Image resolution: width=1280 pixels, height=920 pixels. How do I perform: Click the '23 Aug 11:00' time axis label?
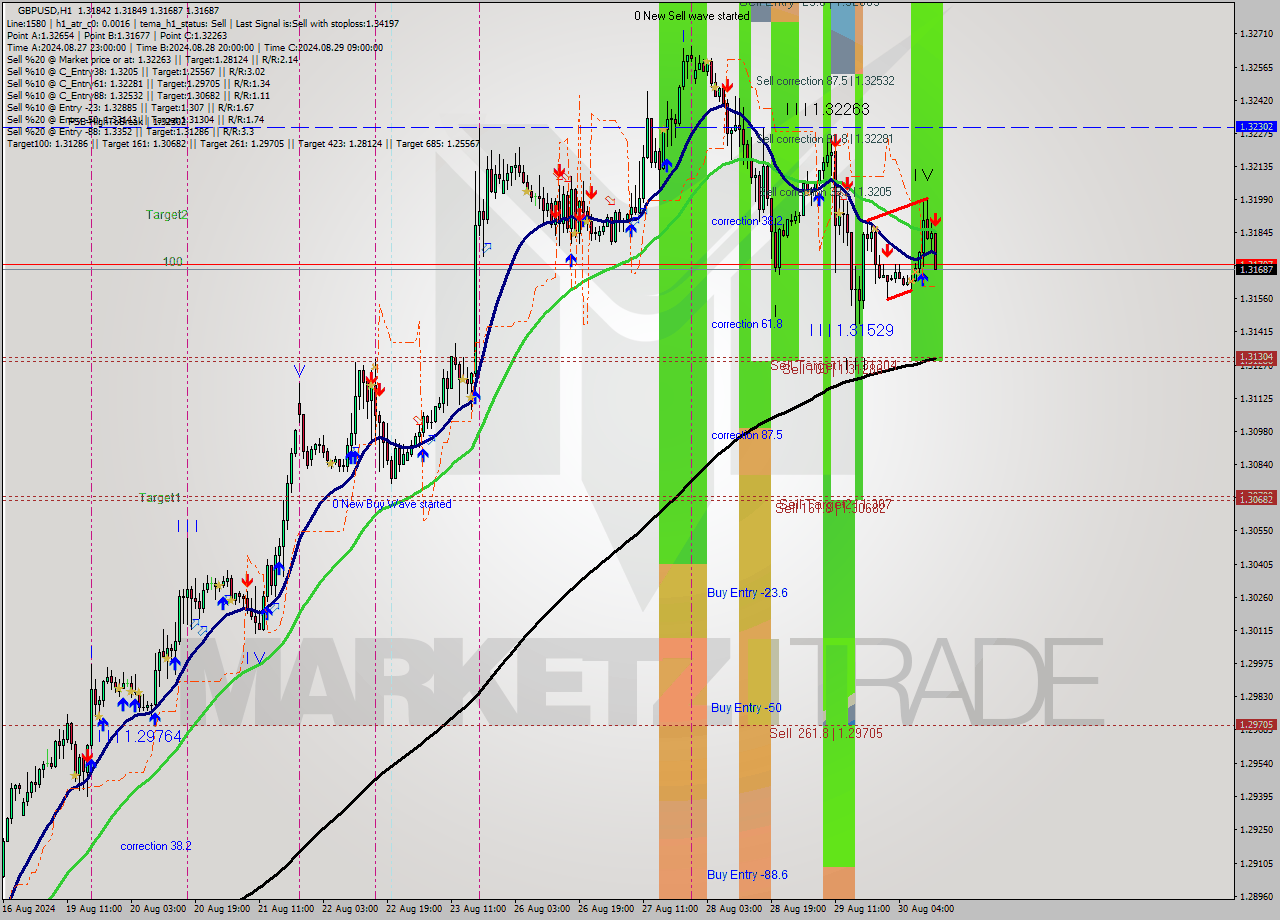478,909
